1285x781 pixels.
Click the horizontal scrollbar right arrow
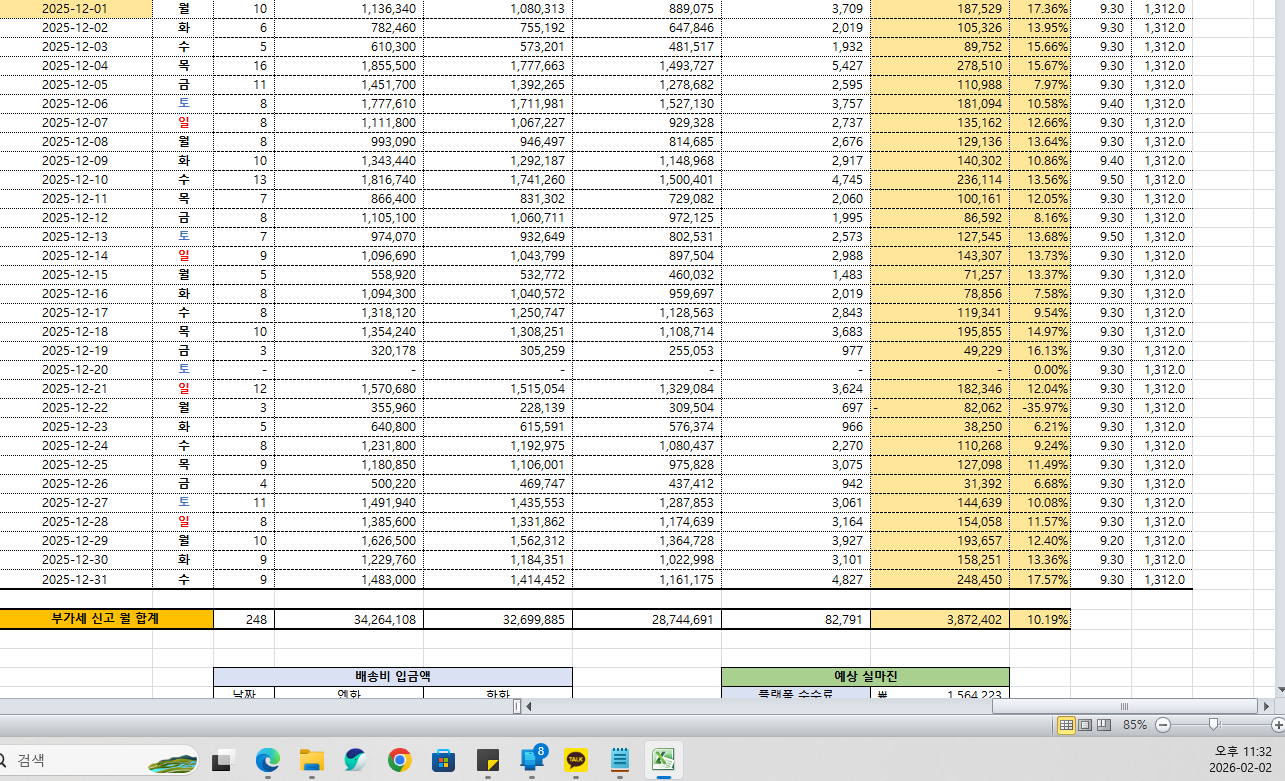(x=1265, y=706)
